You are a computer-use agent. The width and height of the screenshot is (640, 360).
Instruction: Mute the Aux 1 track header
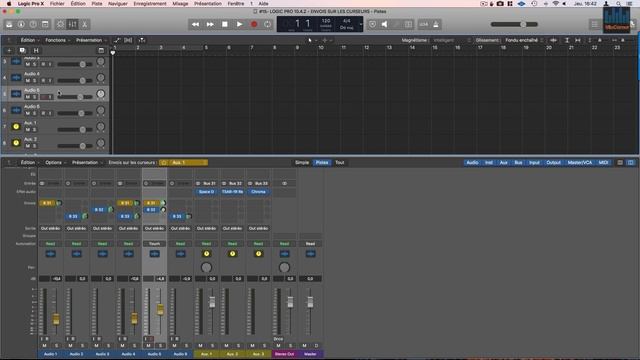(28, 129)
